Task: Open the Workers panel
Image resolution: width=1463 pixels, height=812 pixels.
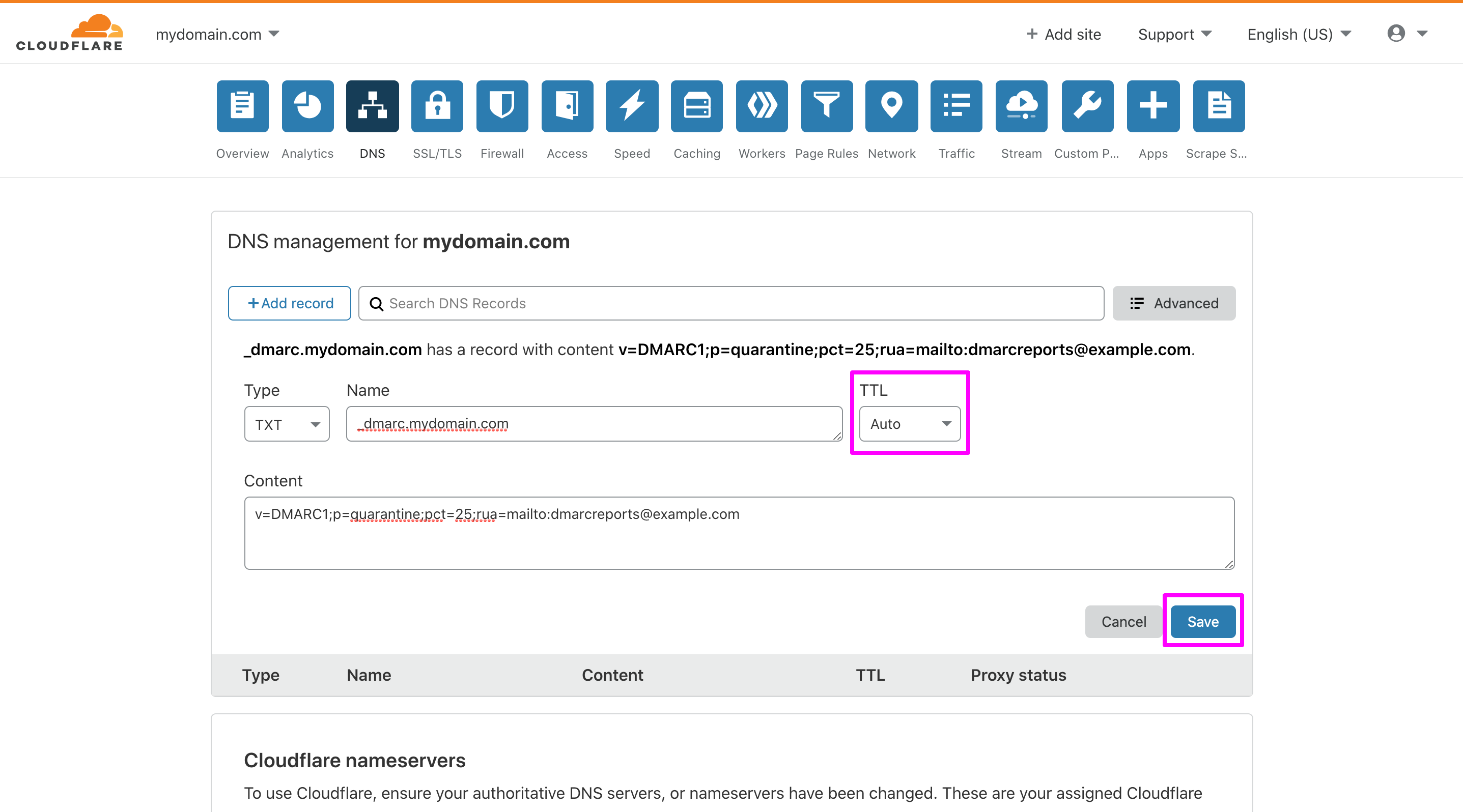Action: coord(761,106)
